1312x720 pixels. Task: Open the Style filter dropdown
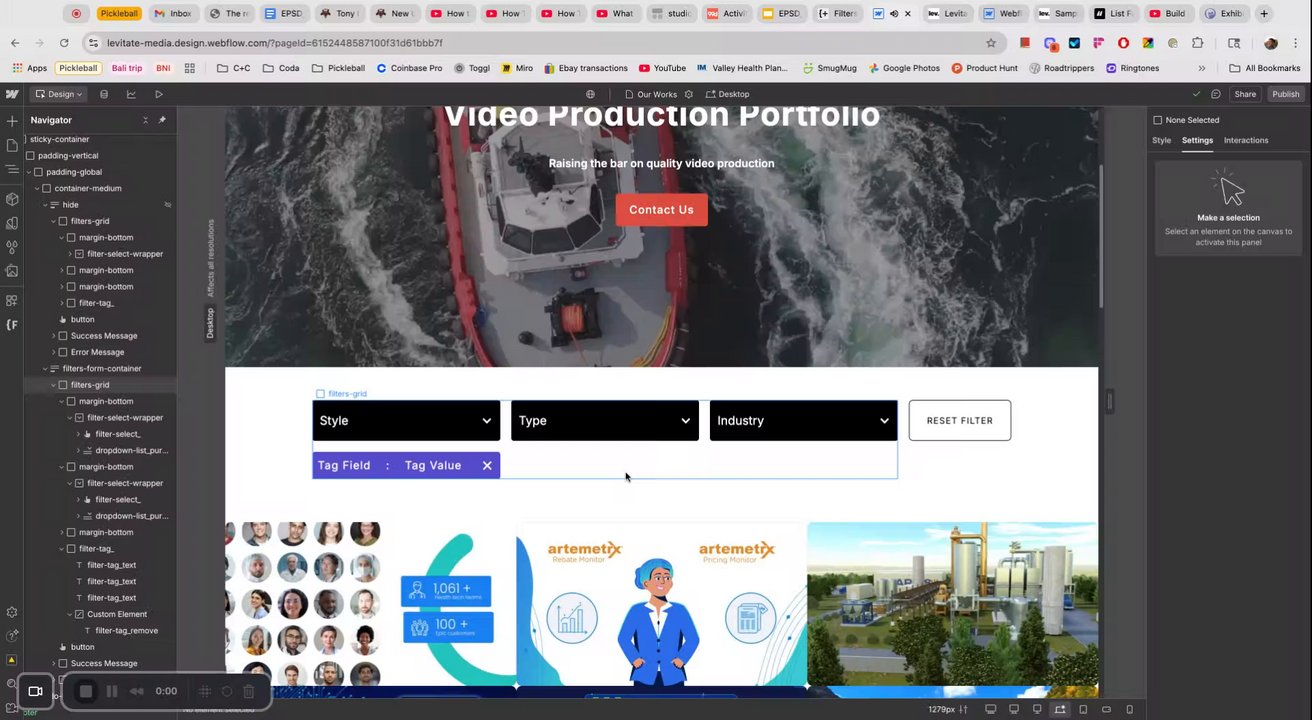[406, 421]
